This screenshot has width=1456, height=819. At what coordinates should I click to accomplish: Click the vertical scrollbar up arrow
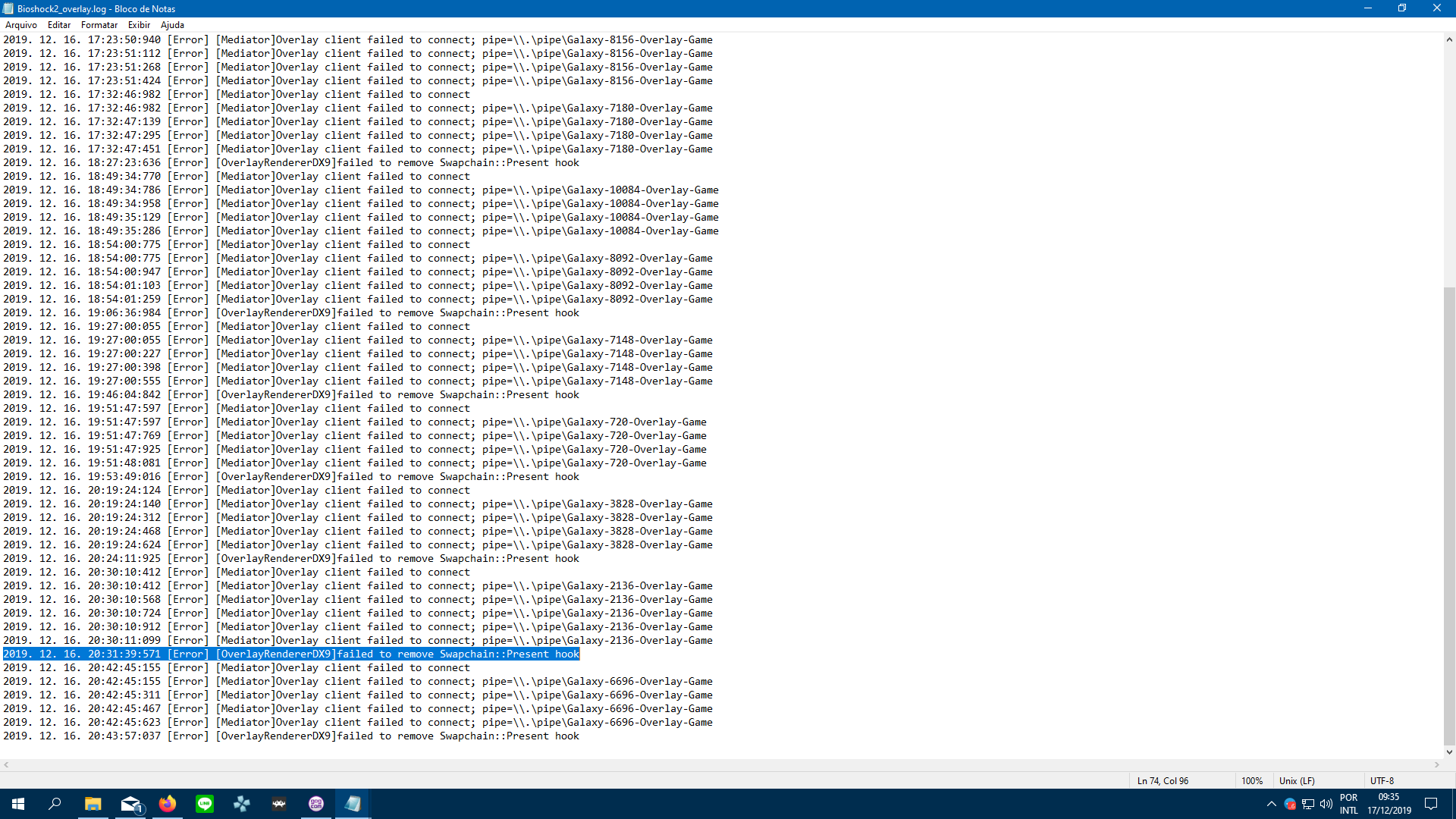click(1449, 39)
